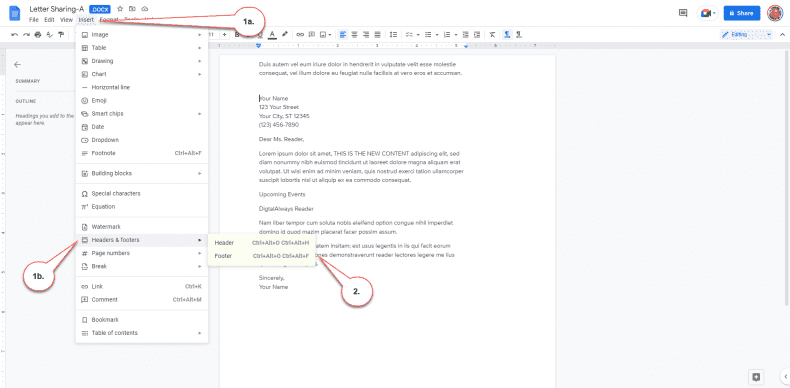The width and height of the screenshot is (790, 388).
Task: Close the outline panel with back arrow
Action: coord(18,64)
